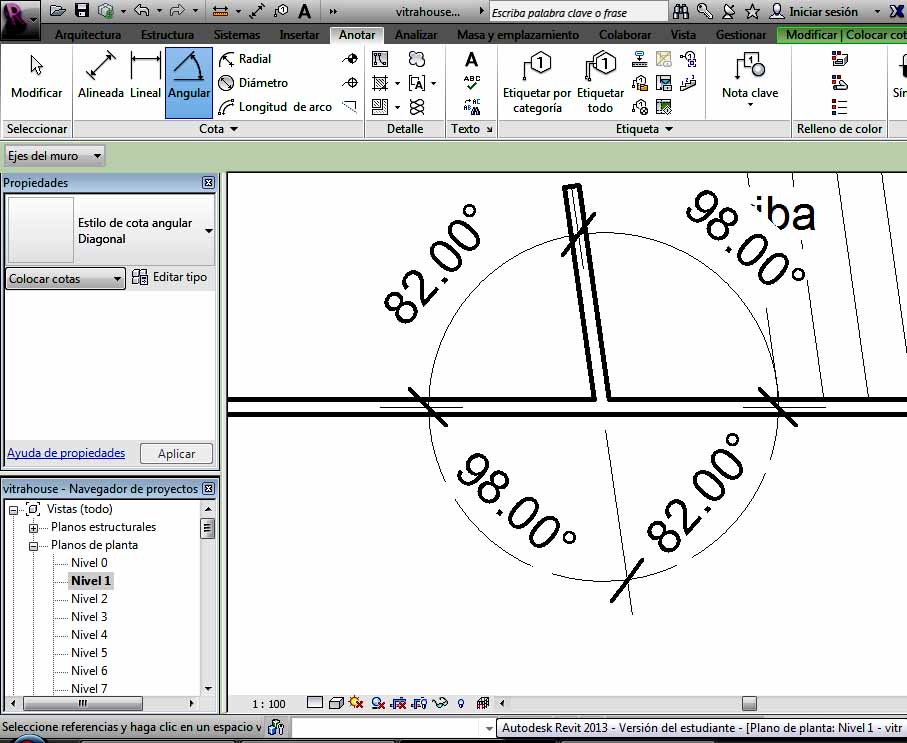The width and height of the screenshot is (907, 743).
Task: Toggle visual style cube in view control bar
Action: [x=336, y=703]
